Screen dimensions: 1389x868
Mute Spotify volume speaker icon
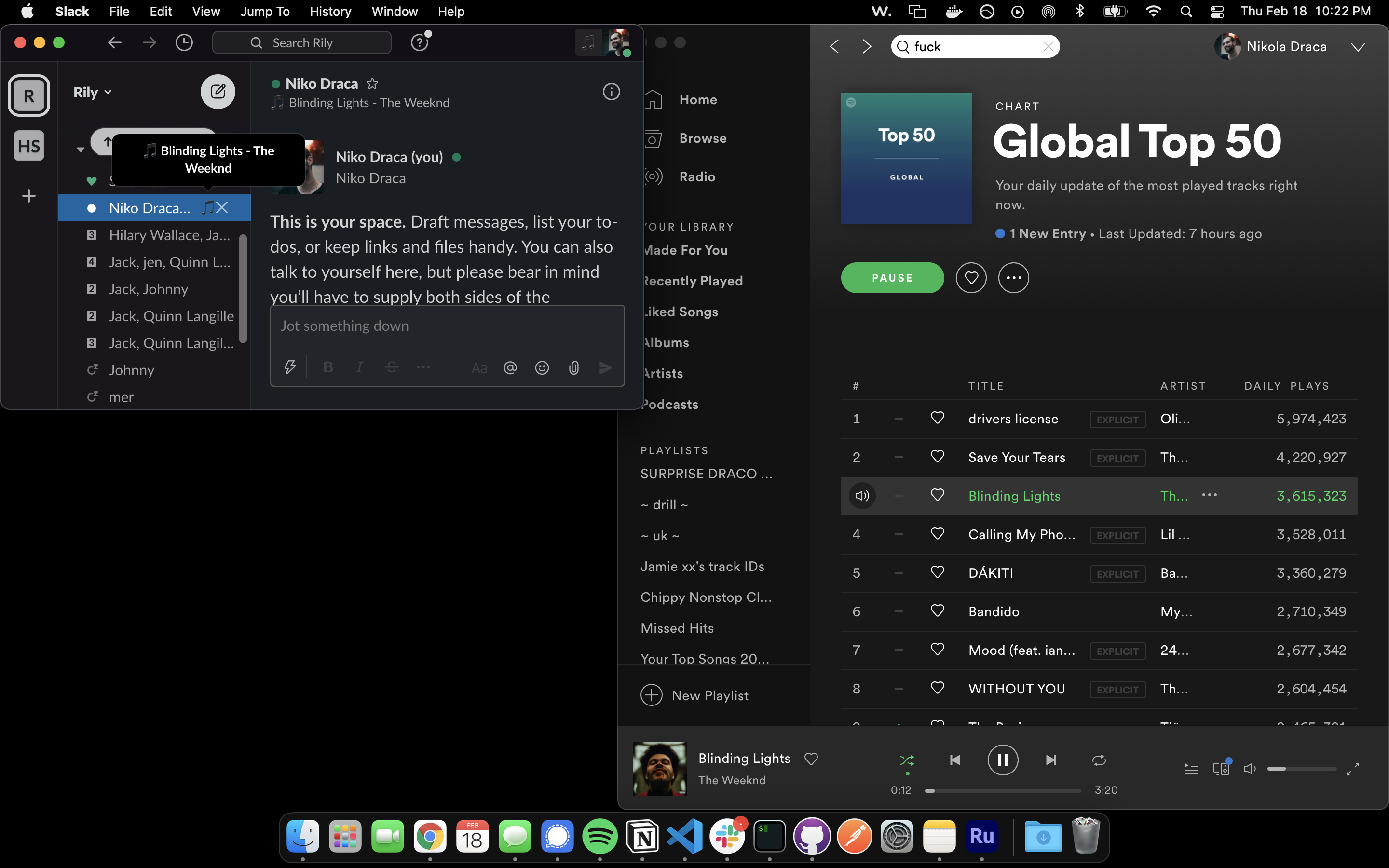(1250, 769)
